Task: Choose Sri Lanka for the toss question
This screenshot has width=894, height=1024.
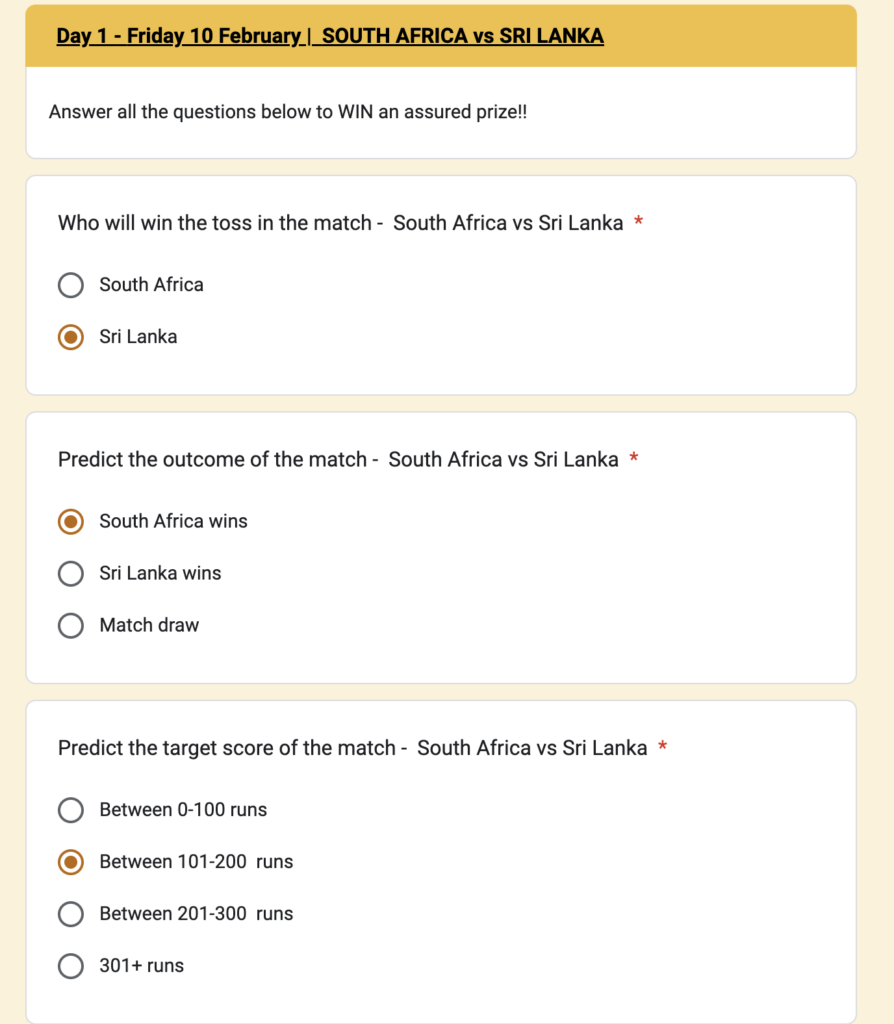Action: point(71,337)
